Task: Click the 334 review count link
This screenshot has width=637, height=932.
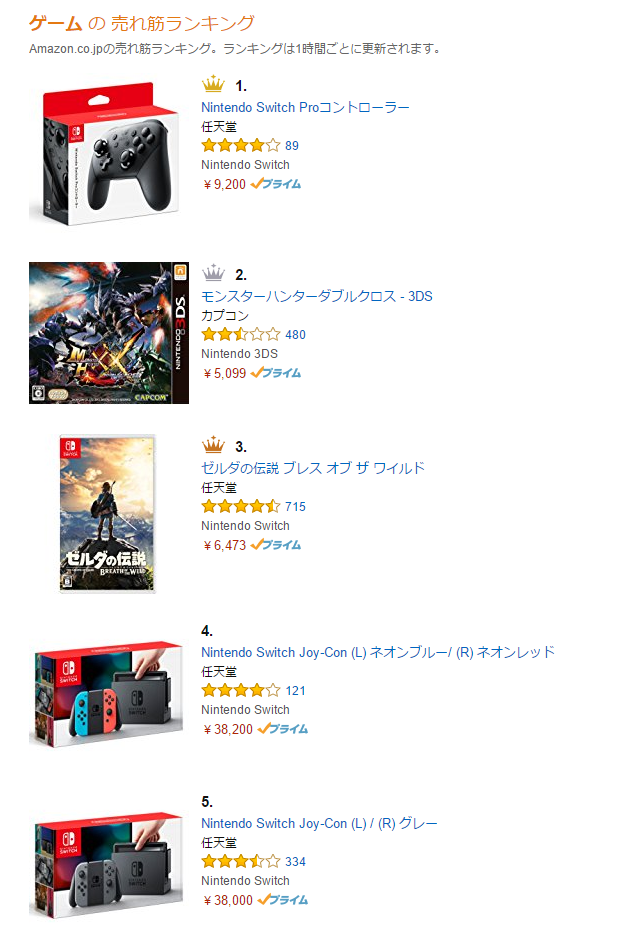Action: pyautogui.click(x=295, y=861)
